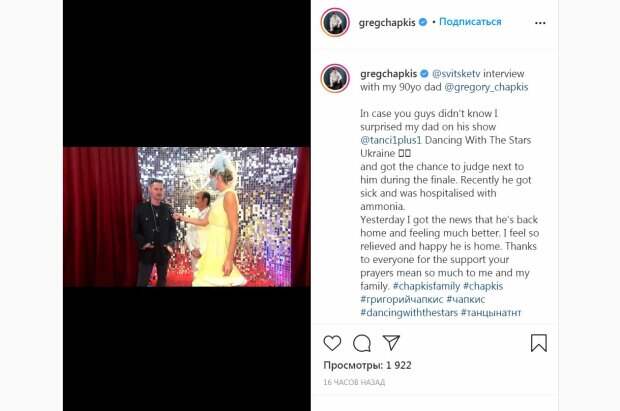Open the three-dot more options menu

coord(540,23)
